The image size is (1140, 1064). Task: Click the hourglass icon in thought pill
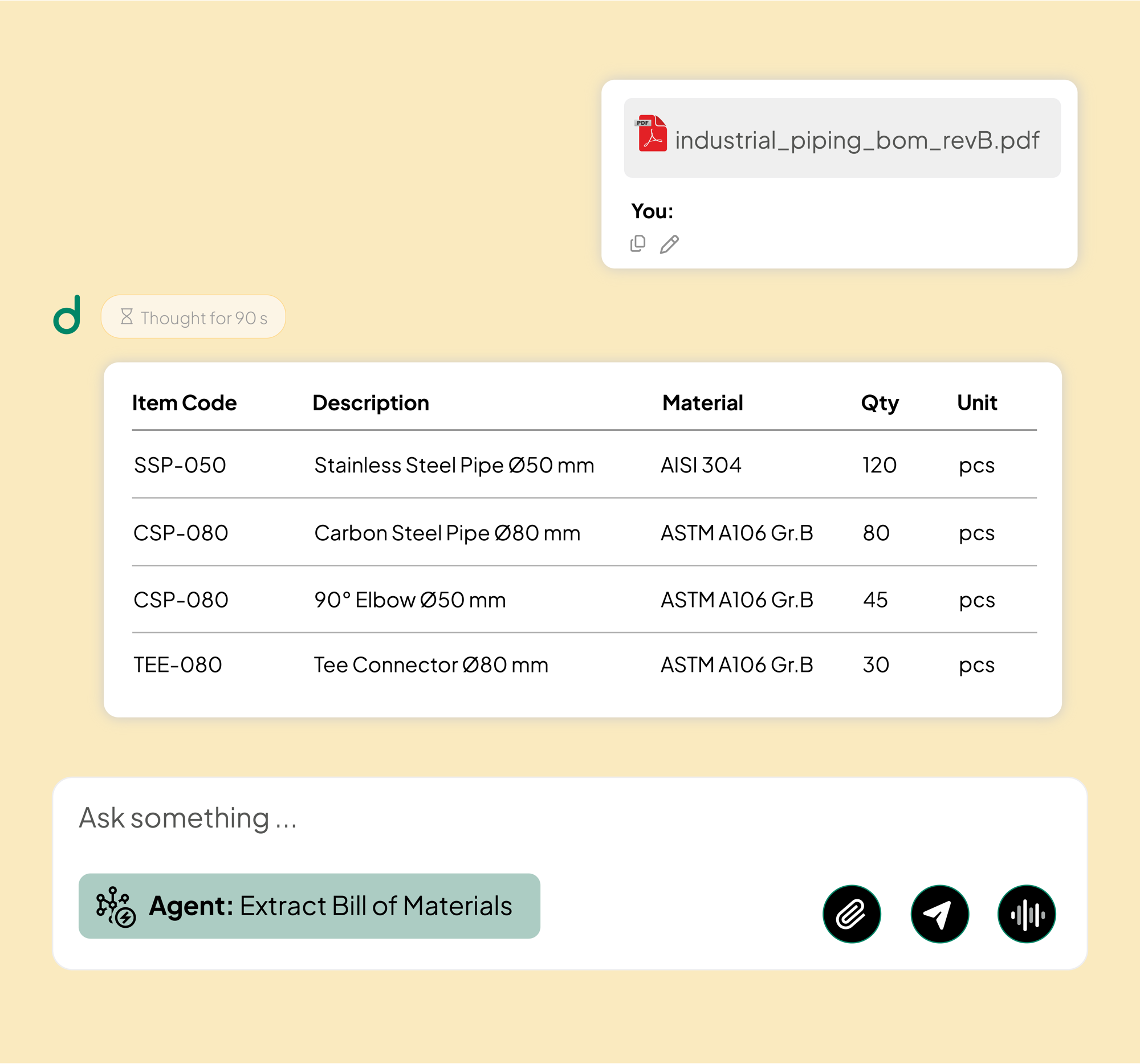click(127, 316)
